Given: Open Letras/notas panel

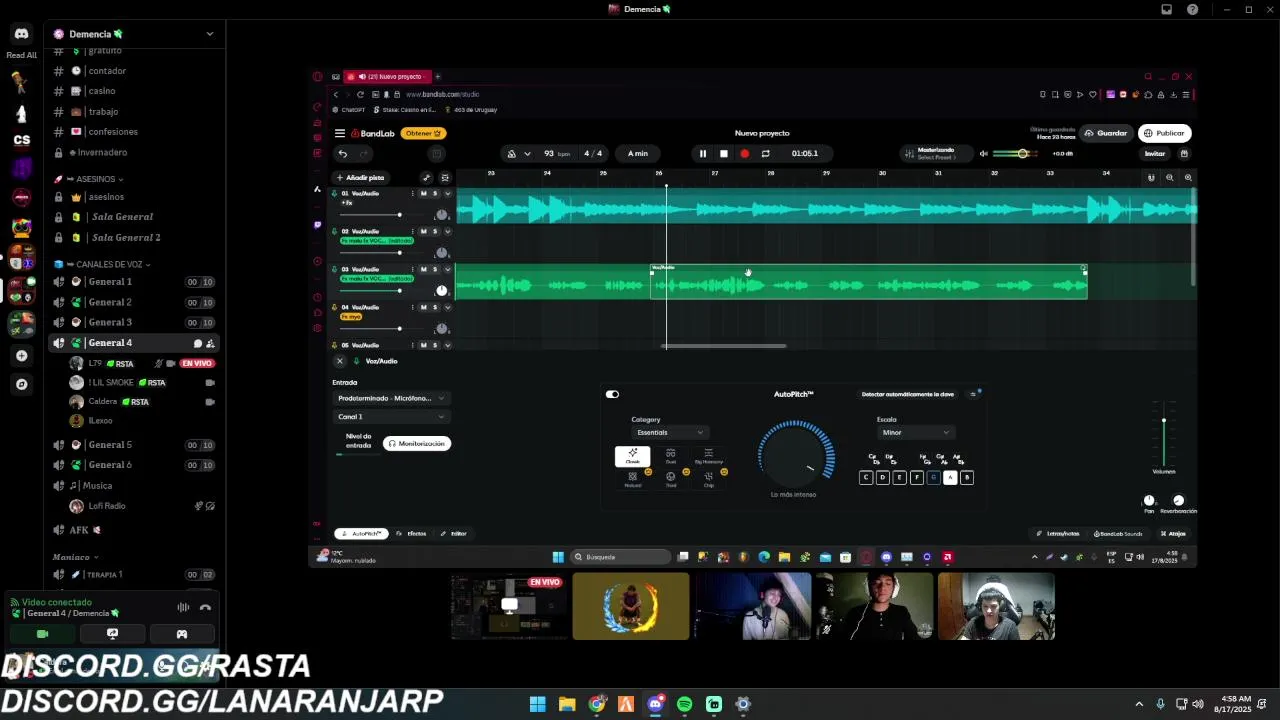Looking at the screenshot, I should pos(1058,534).
